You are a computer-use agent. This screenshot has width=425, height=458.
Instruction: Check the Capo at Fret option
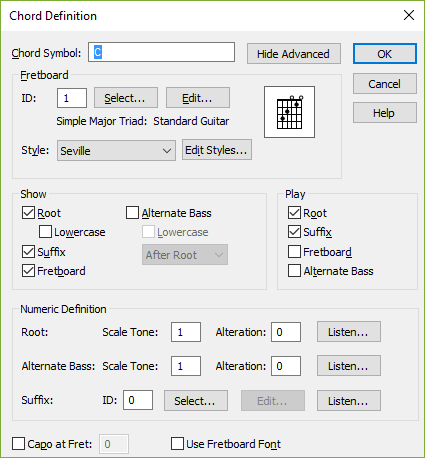[18, 444]
